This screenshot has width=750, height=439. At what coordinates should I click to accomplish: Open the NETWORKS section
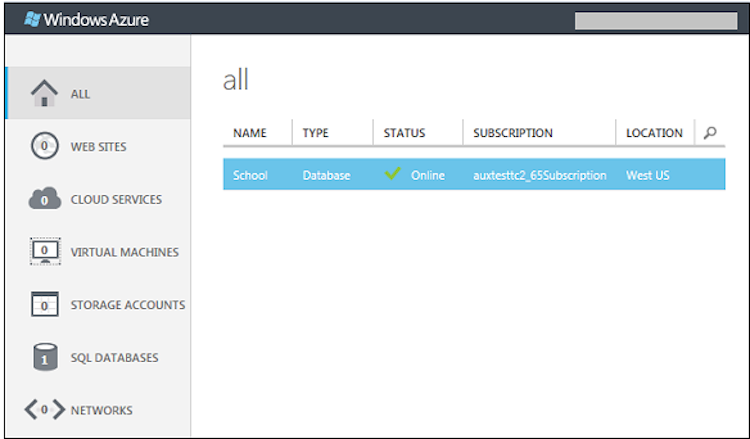pos(101,410)
